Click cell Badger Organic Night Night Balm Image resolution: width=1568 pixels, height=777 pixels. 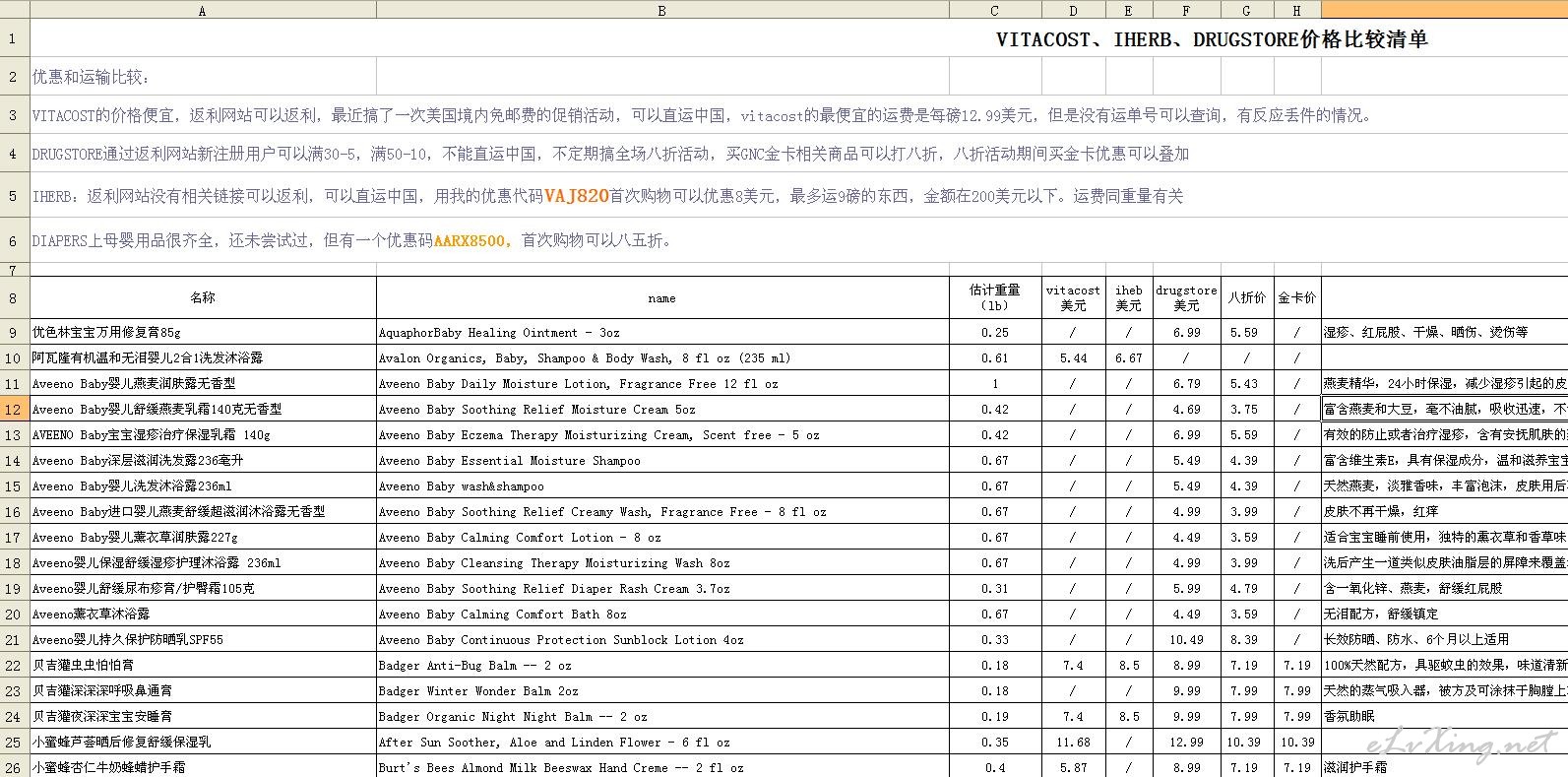click(662, 716)
